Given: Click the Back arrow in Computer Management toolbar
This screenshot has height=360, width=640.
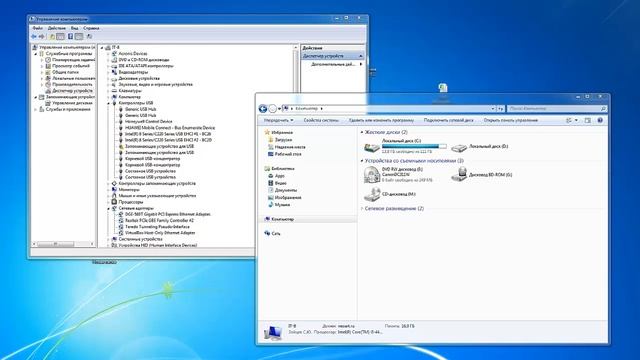Looking at the screenshot, I should pos(34,37).
